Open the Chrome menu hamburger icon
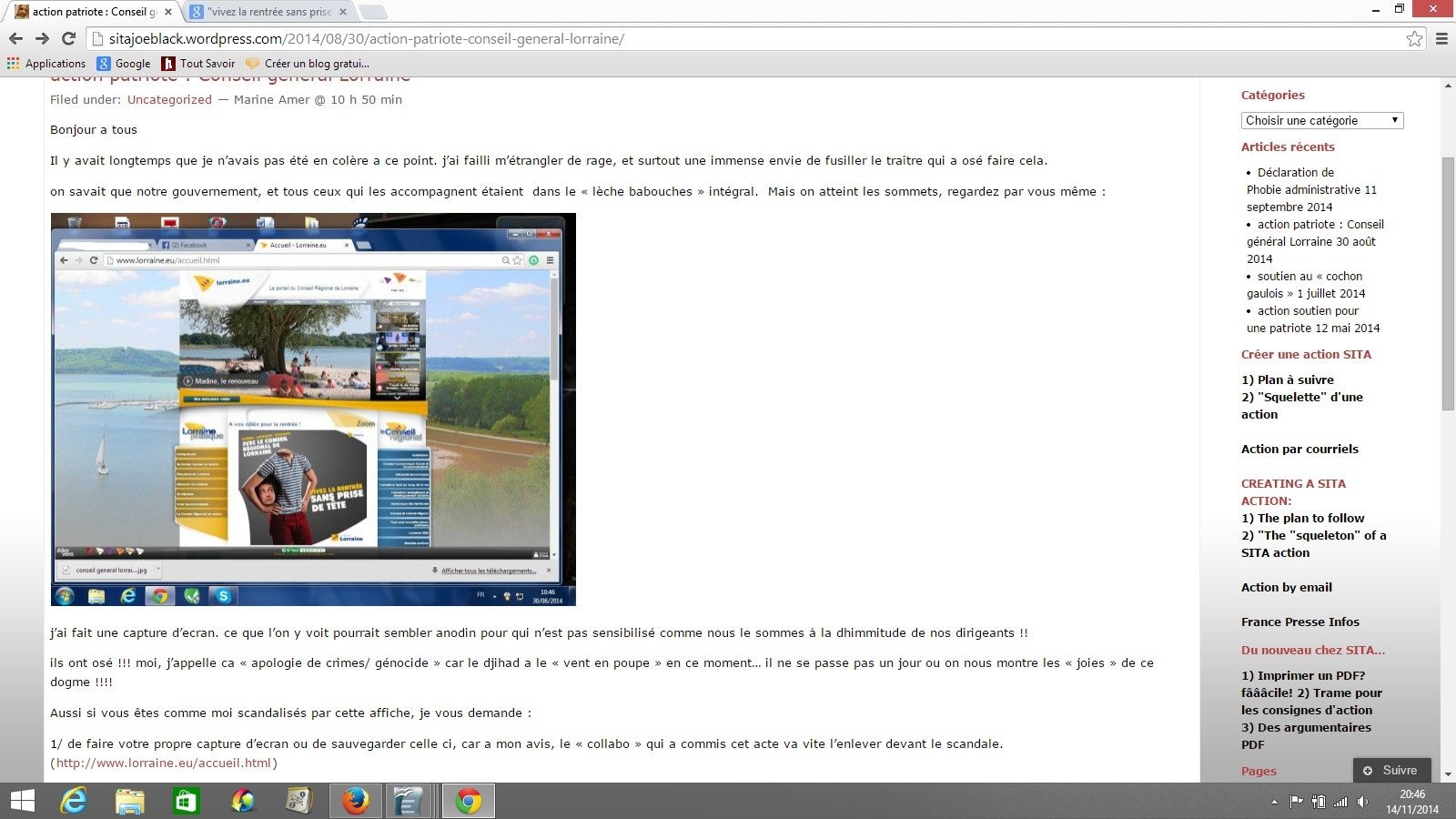 1441,38
